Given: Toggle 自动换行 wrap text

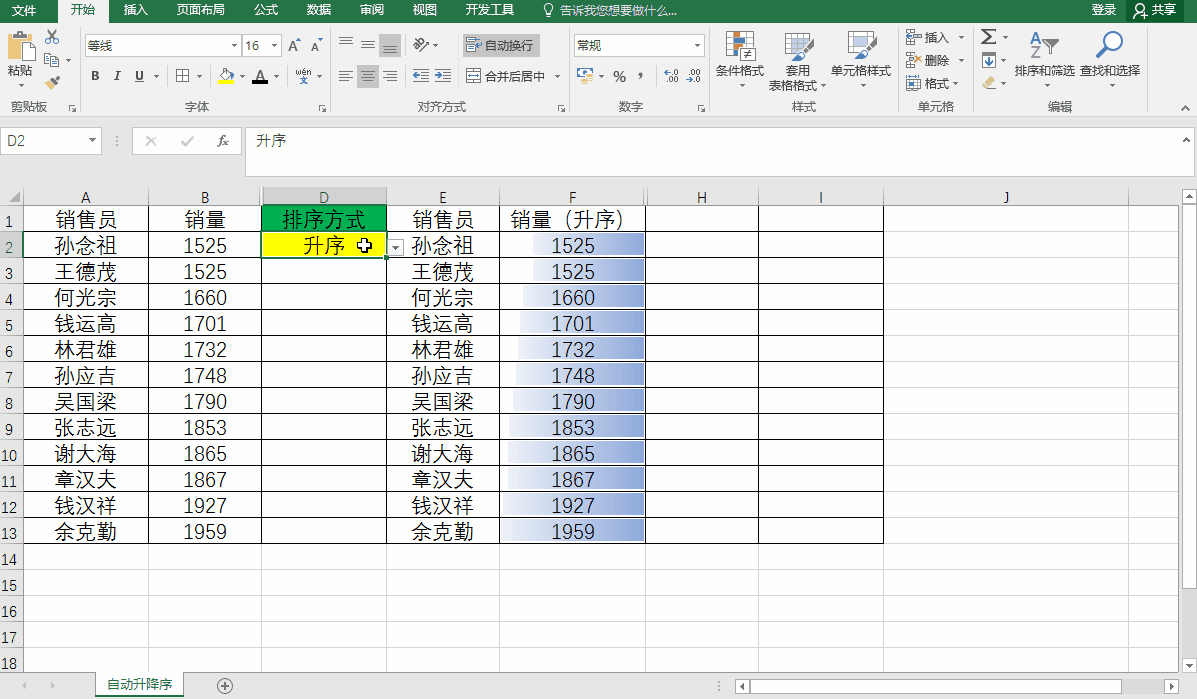Looking at the screenshot, I should coord(500,45).
